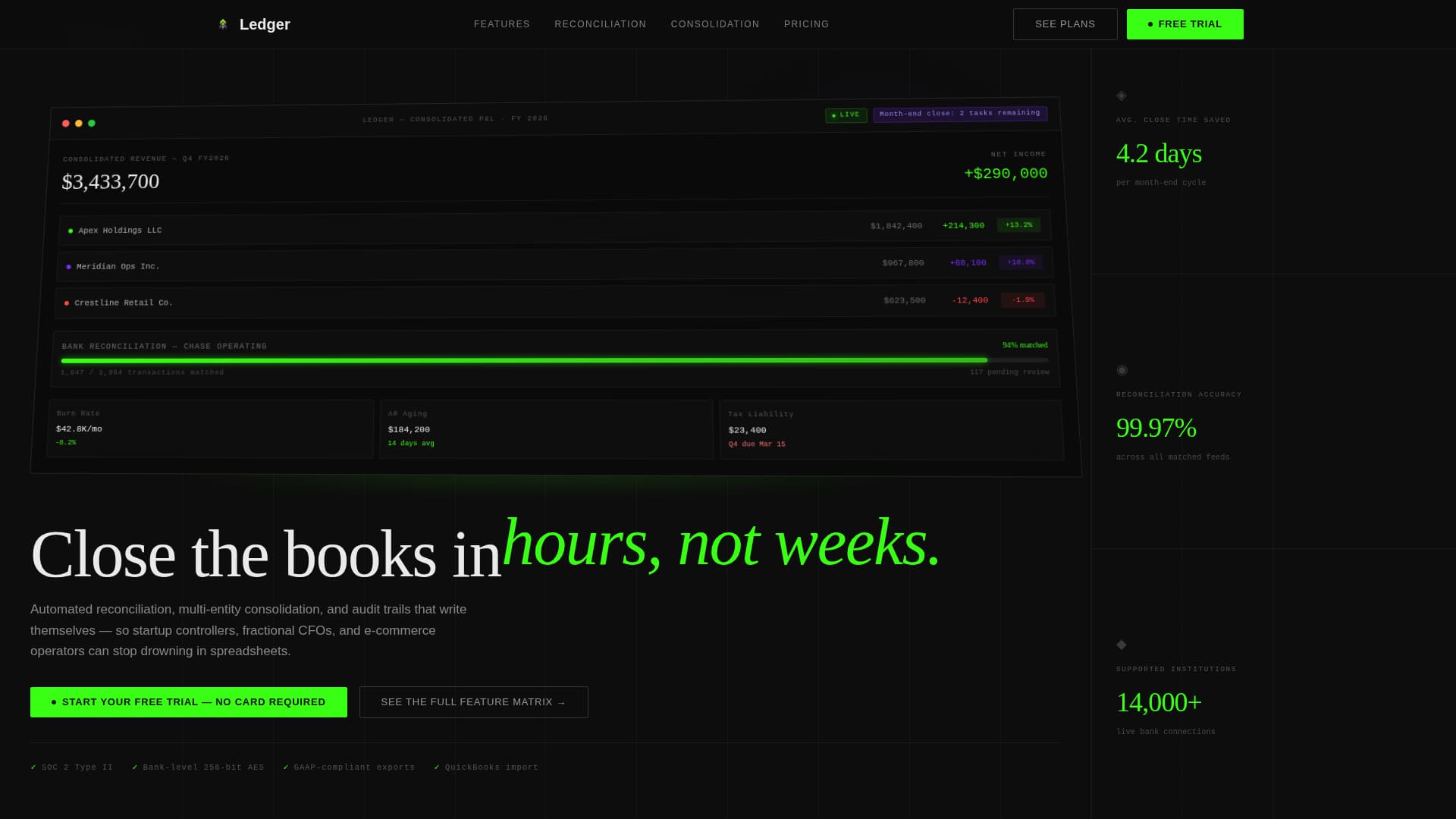This screenshot has height=819, width=1456.
Task: Select the Apex Holdings LLC row
Action: 555,227
